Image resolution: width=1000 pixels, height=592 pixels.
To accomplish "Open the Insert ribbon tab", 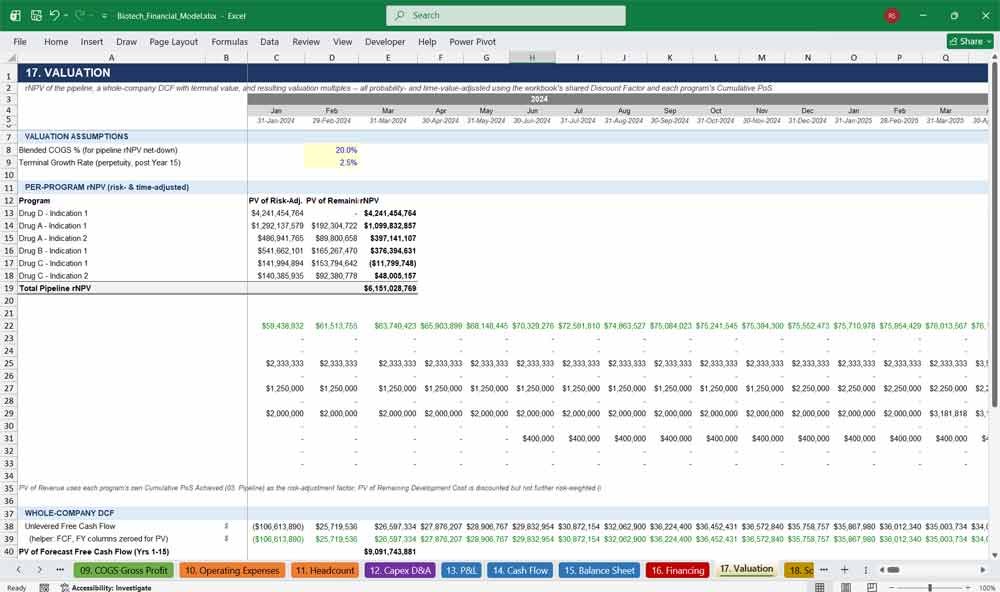I will [x=92, y=41].
